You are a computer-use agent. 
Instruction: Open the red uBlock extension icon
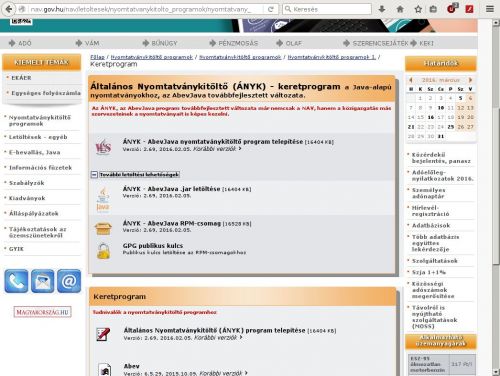tap(452, 8)
